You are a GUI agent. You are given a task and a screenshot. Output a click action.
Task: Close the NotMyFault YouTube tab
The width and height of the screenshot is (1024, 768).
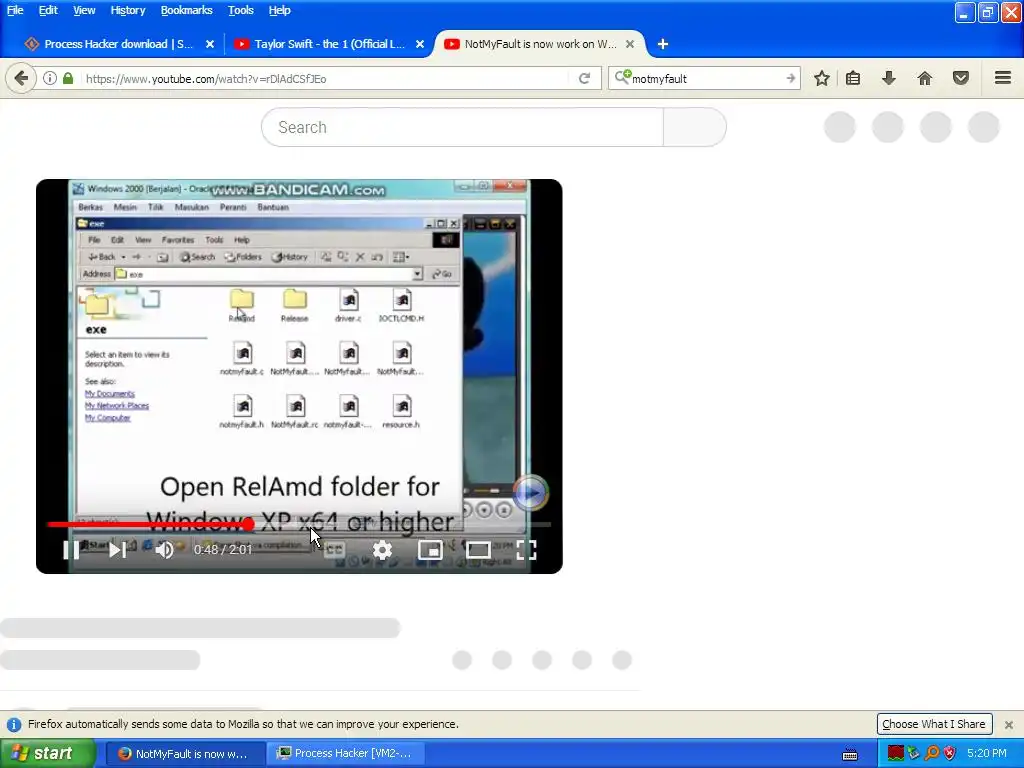click(x=630, y=44)
